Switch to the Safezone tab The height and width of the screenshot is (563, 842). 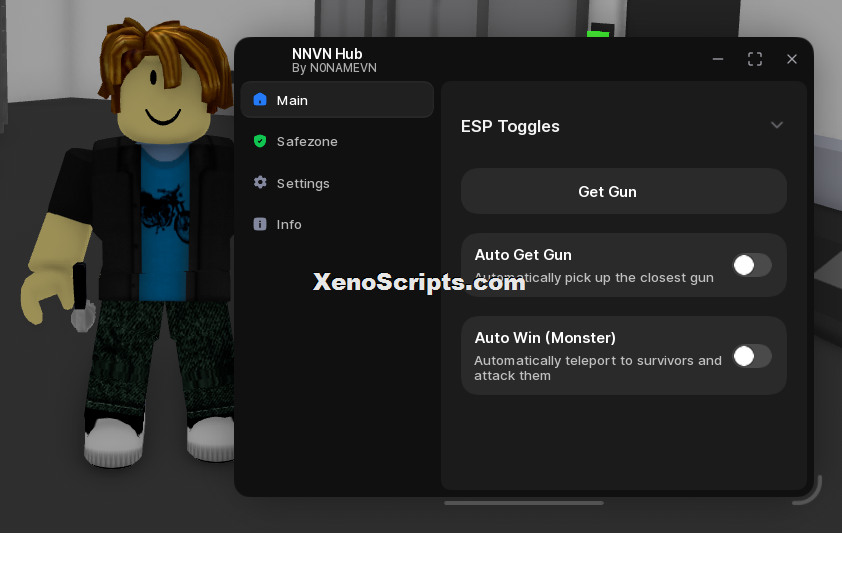(x=337, y=141)
